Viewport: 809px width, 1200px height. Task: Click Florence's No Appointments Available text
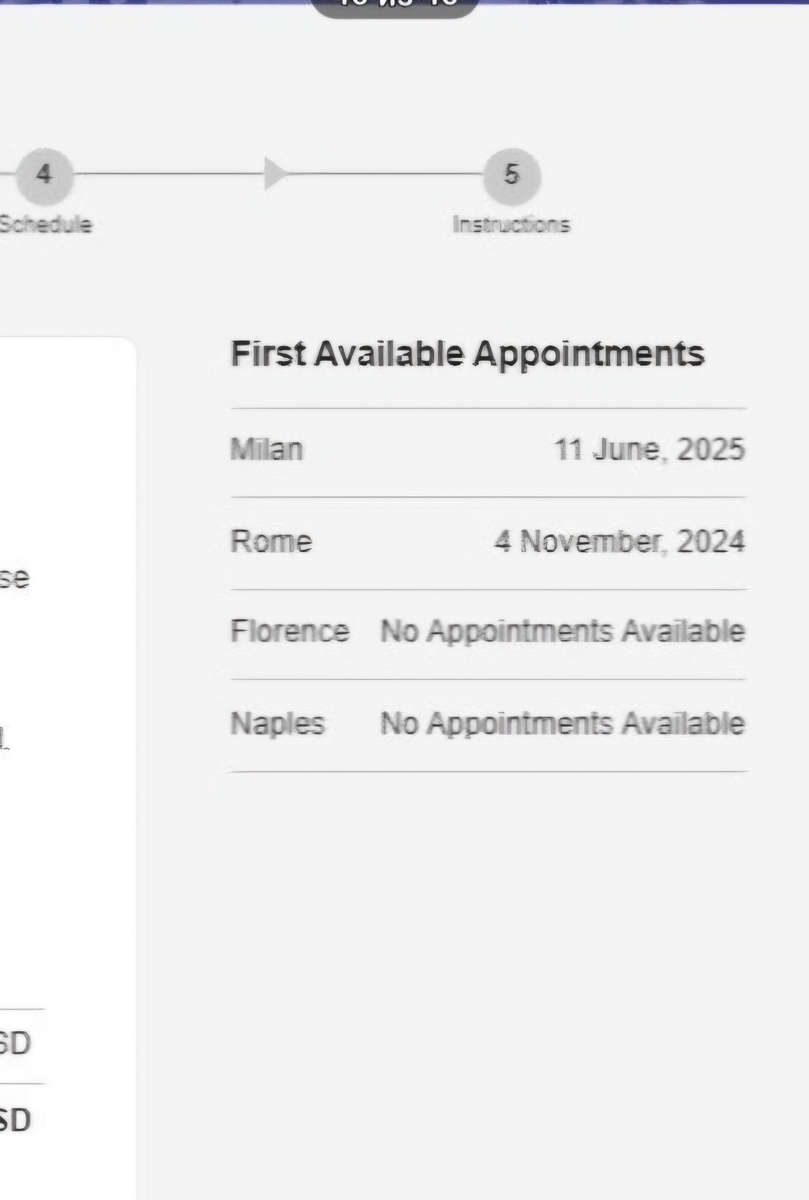pos(563,632)
